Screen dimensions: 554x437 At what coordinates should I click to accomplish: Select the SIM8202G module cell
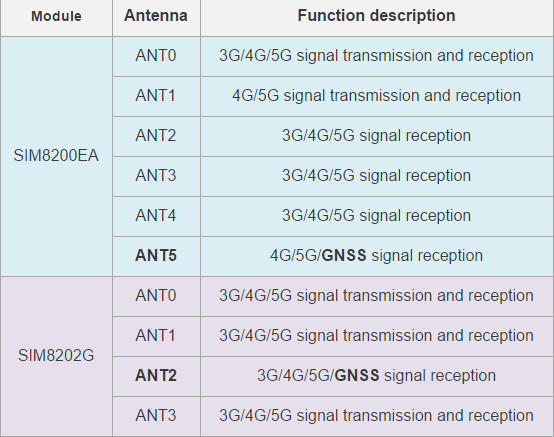[56, 356]
